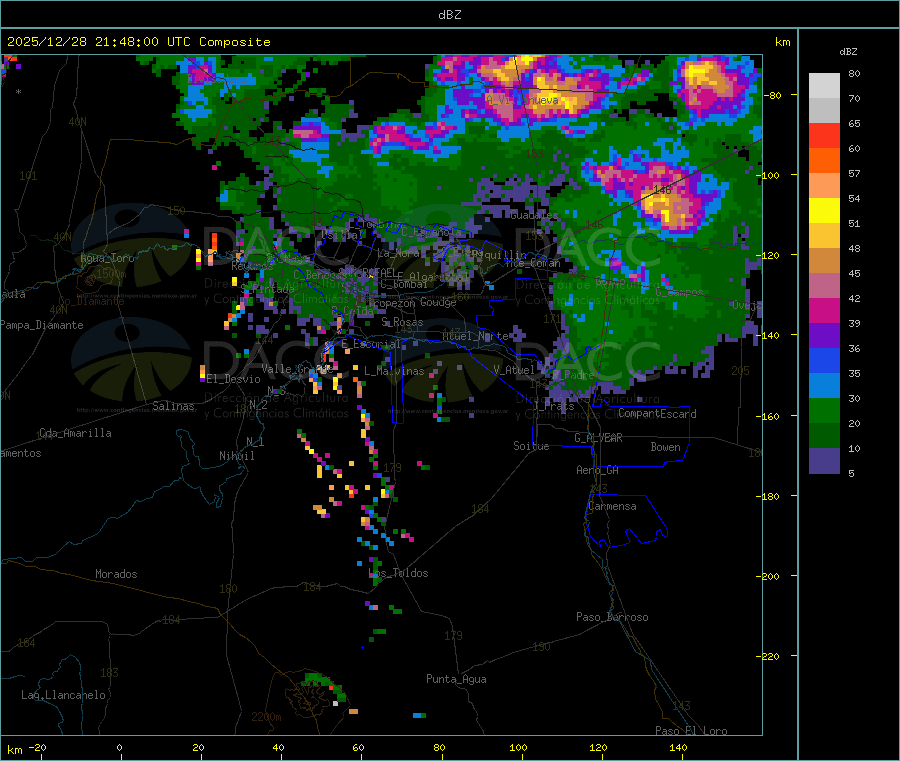The height and width of the screenshot is (761, 900).
Task: Pick the slate purple 5-10 dBZ legend band
Action: pos(824,461)
